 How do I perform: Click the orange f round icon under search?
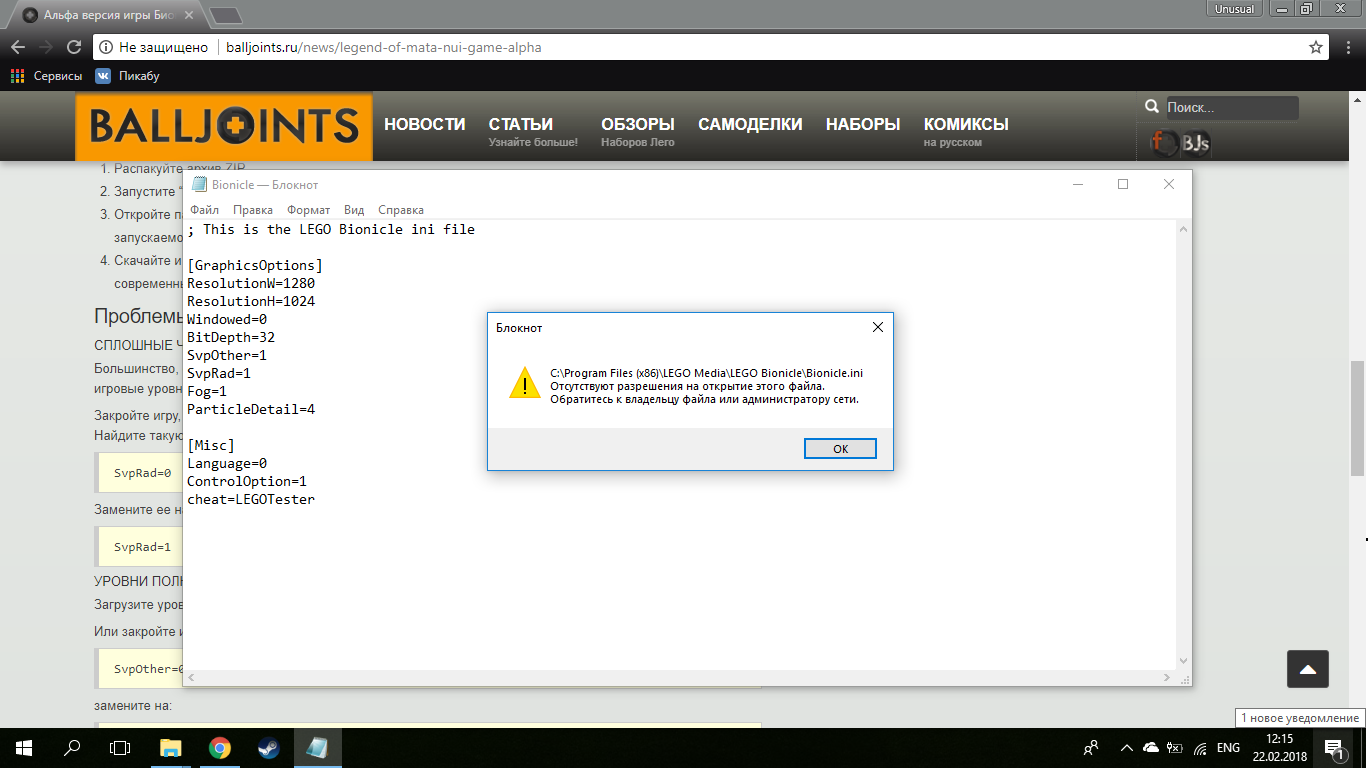coord(1164,143)
